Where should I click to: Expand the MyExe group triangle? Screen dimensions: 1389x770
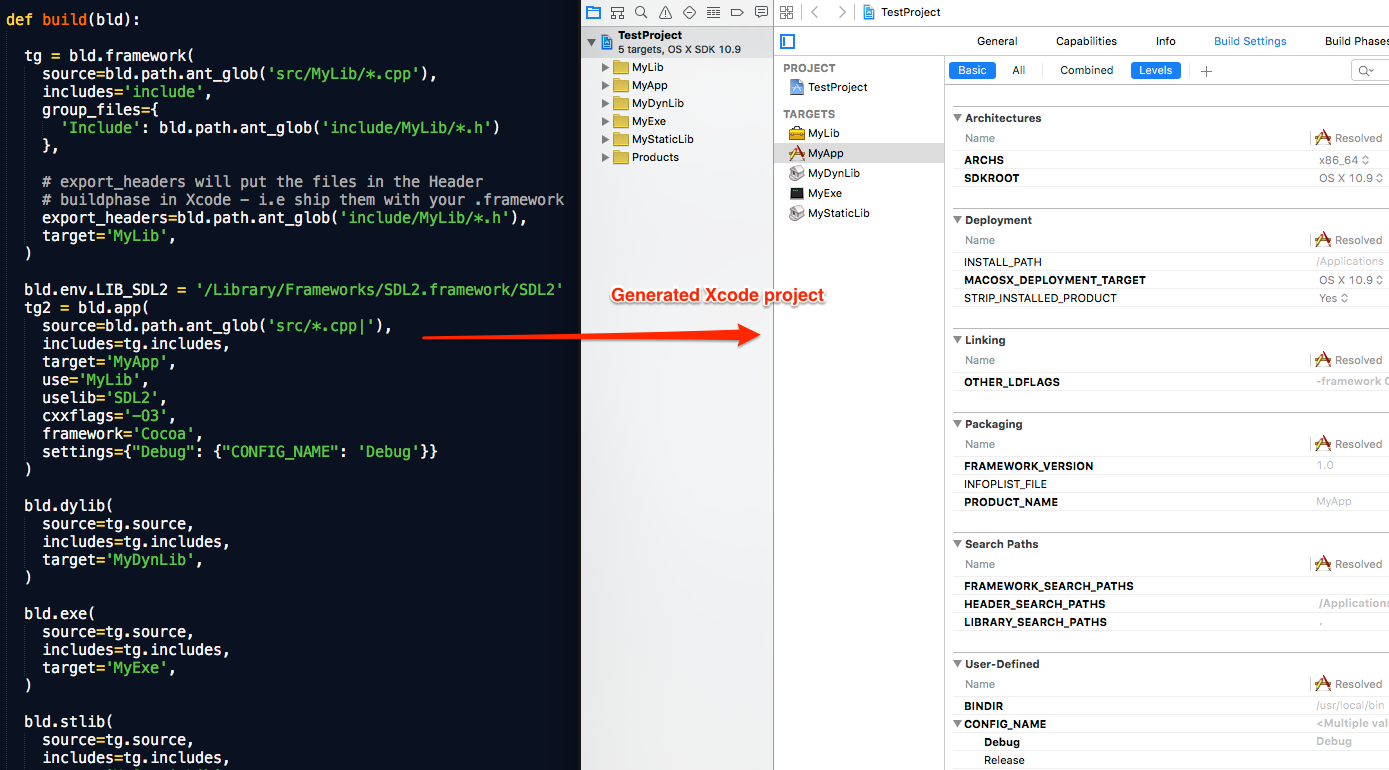[x=606, y=121]
